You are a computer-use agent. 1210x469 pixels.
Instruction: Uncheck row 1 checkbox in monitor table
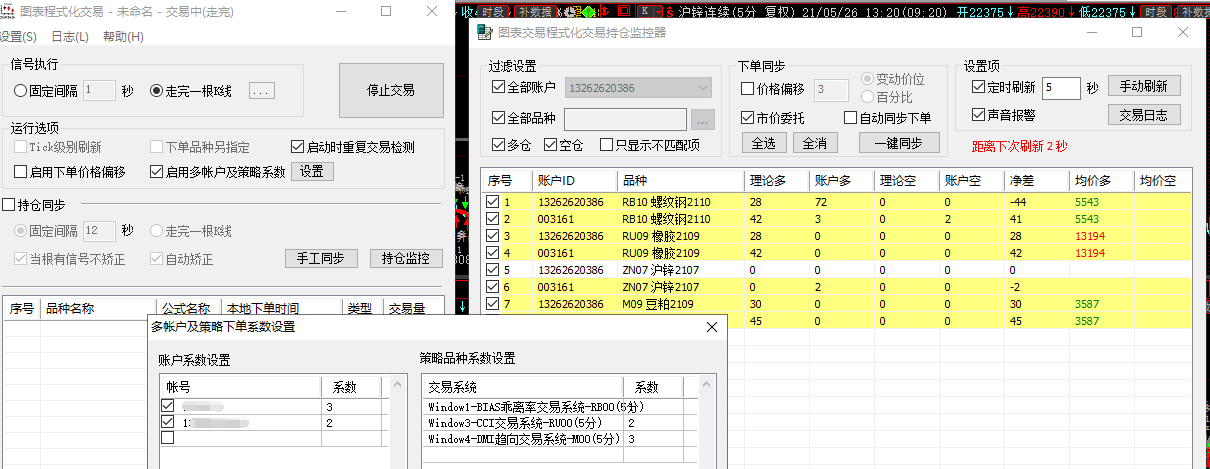pos(492,202)
